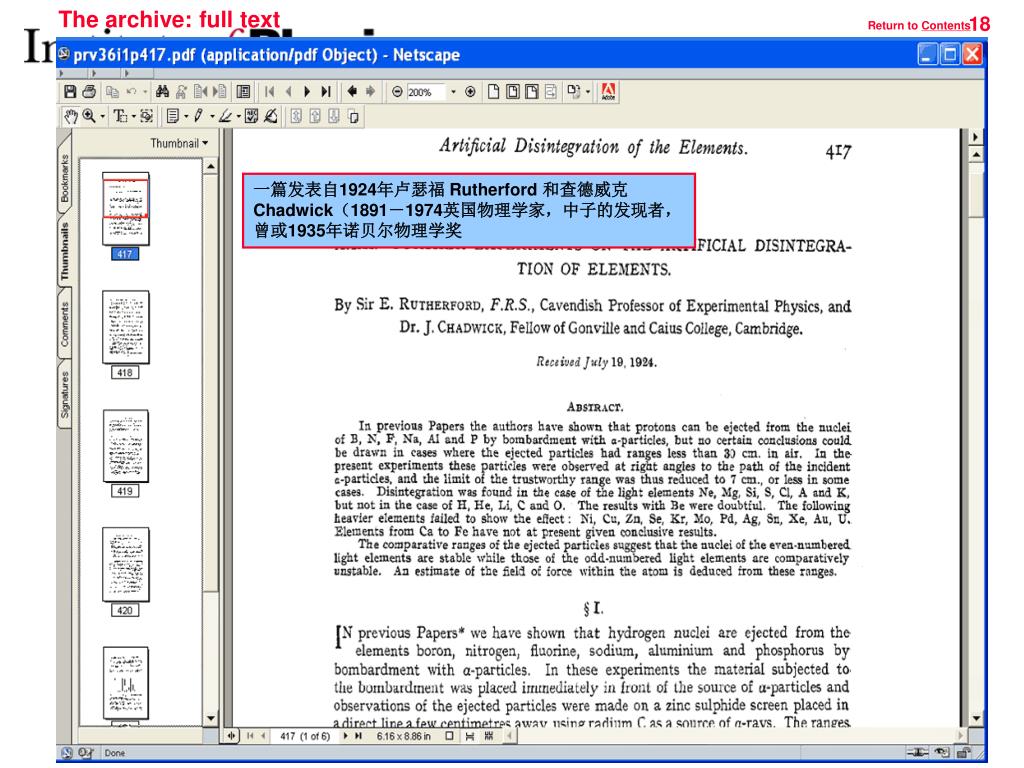This screenshot has height=768, width=1024.
Task: Select the Pencil drawing tool
Action: 199,117
